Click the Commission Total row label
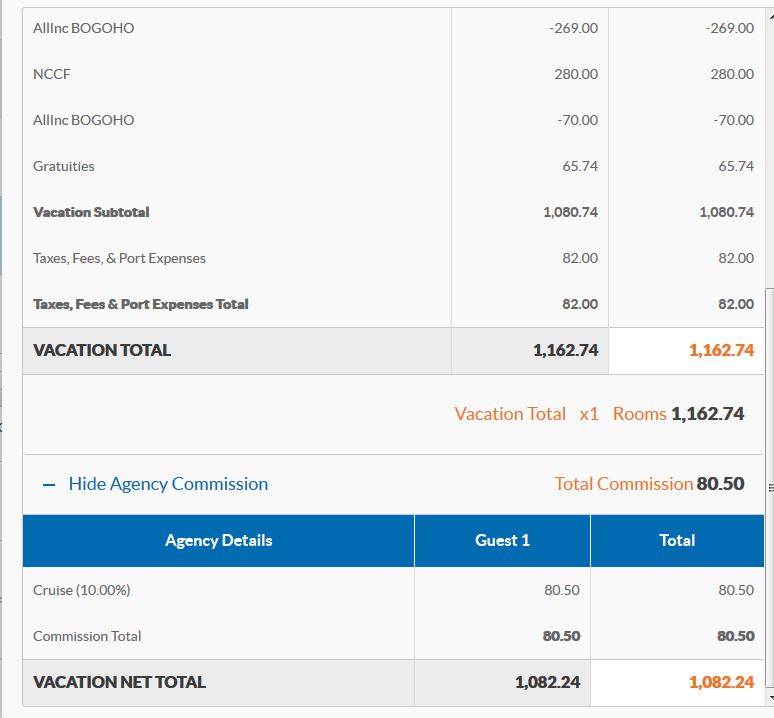 87,636
